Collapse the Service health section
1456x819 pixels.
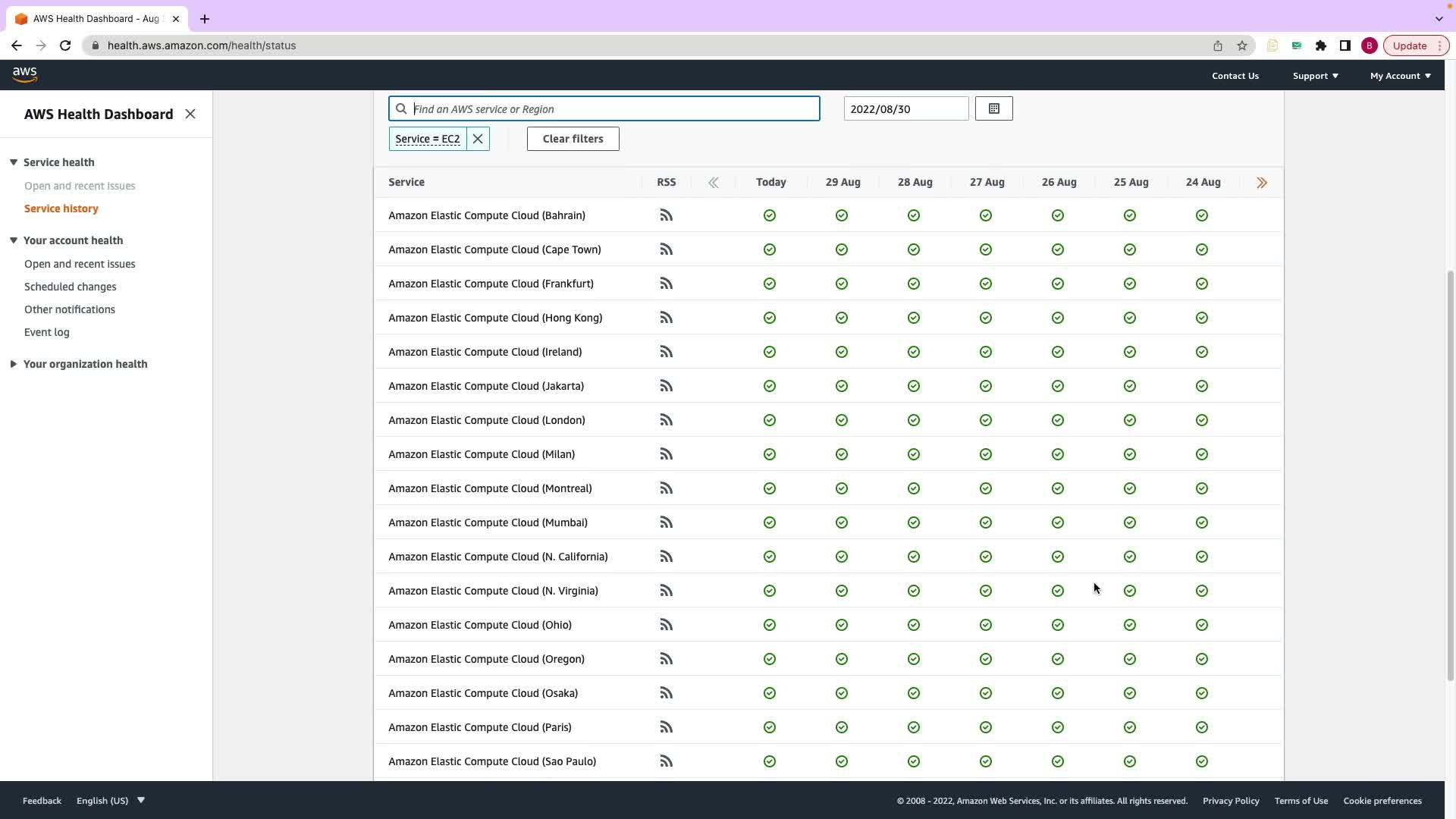14,162
